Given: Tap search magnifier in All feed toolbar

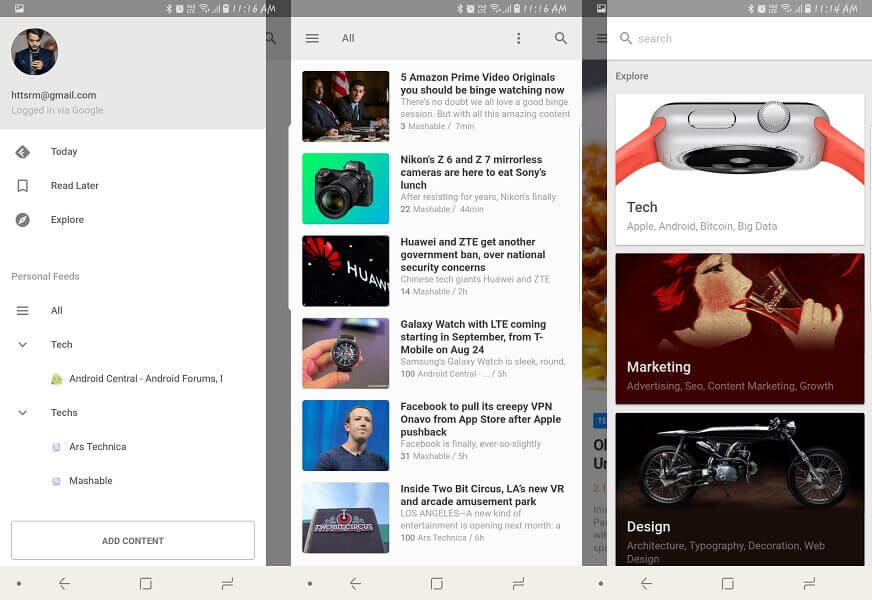Looking at the screenshot, I should (x=561, y=38).
